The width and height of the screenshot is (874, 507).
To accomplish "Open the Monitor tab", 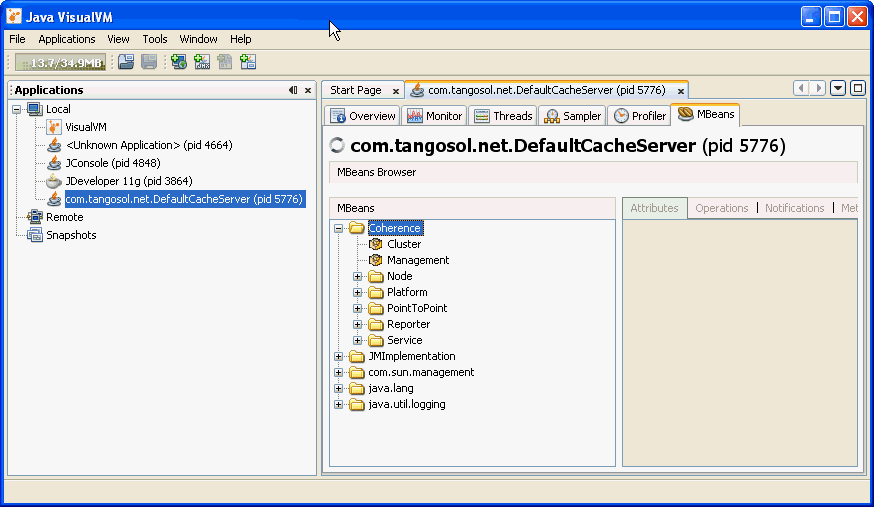I will point(435,116).
